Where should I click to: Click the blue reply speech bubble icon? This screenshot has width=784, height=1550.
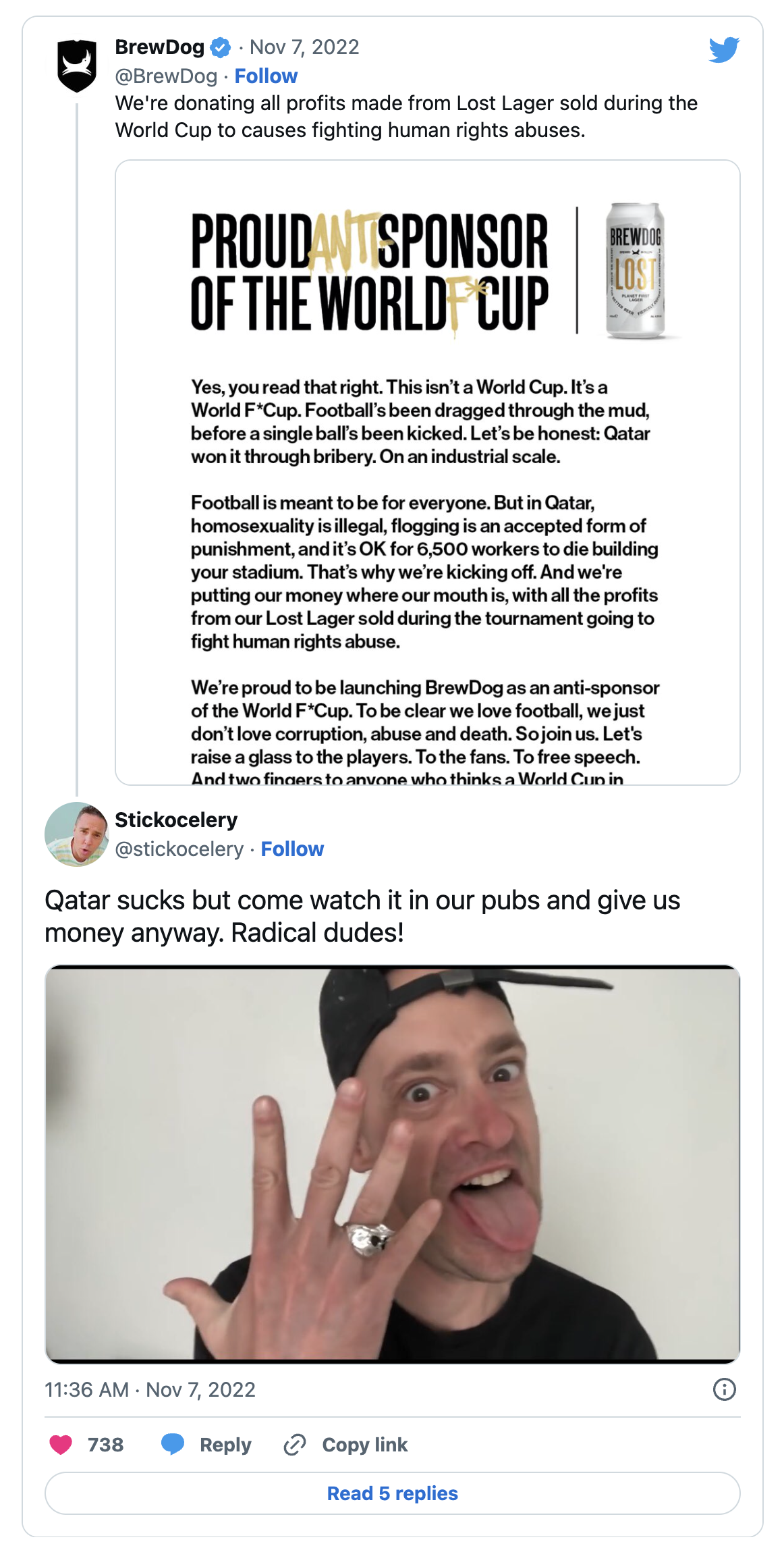point(173,1445)
